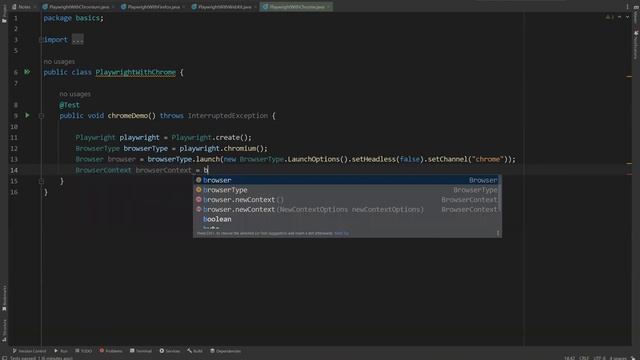Go to next highlighted problem arrow
The image size is (640, 360).
(x=627, y=17)
